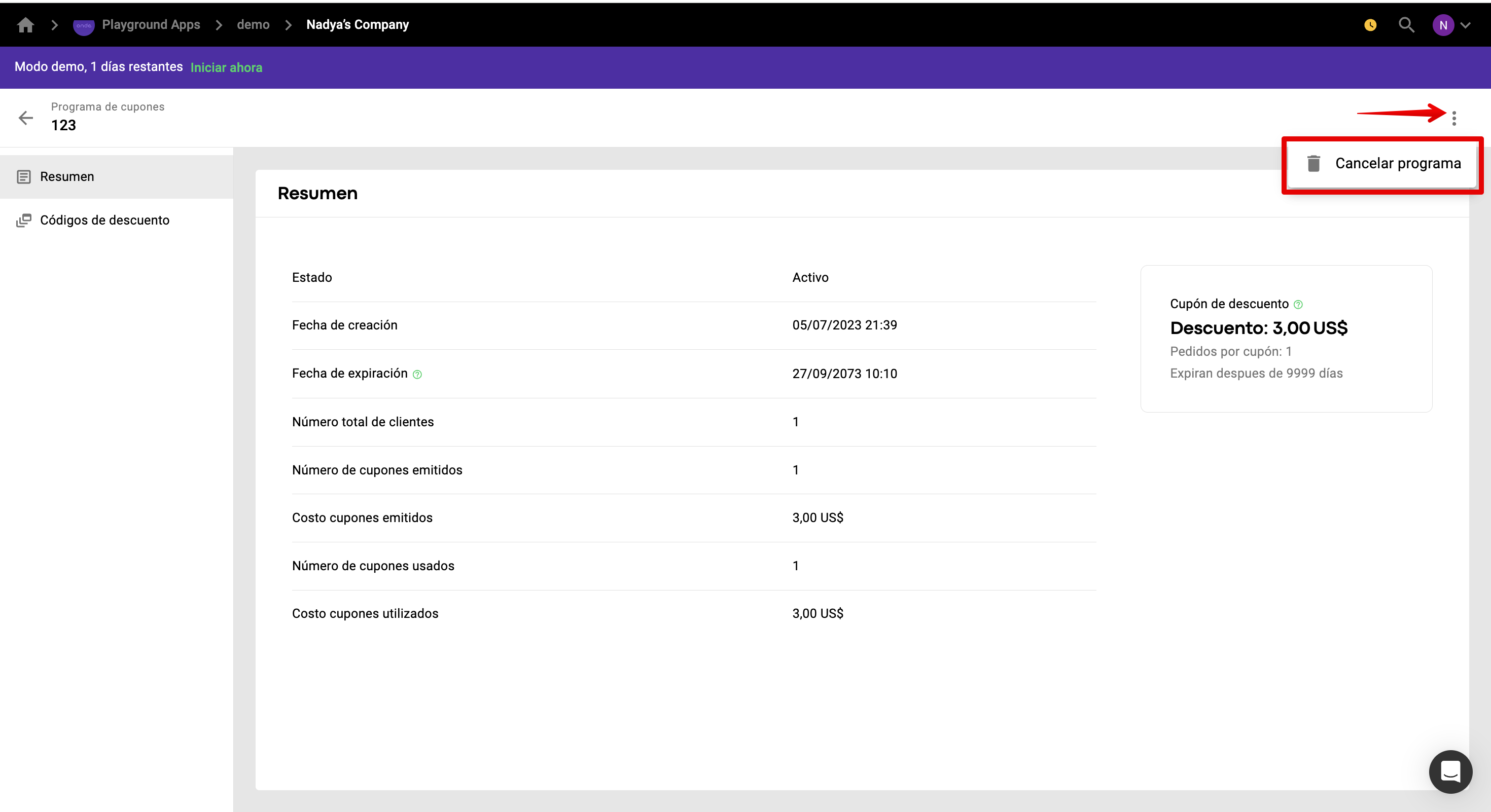This screenshot has width=1491, height=812.
Task: Click Nadya's Company breadcrumb
Action: [x=357, y=25]
